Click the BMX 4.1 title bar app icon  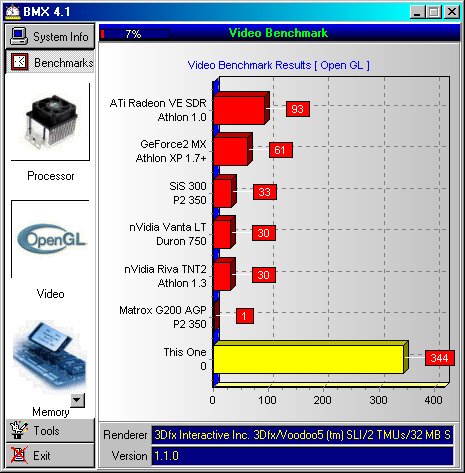[x=13, y=12]
